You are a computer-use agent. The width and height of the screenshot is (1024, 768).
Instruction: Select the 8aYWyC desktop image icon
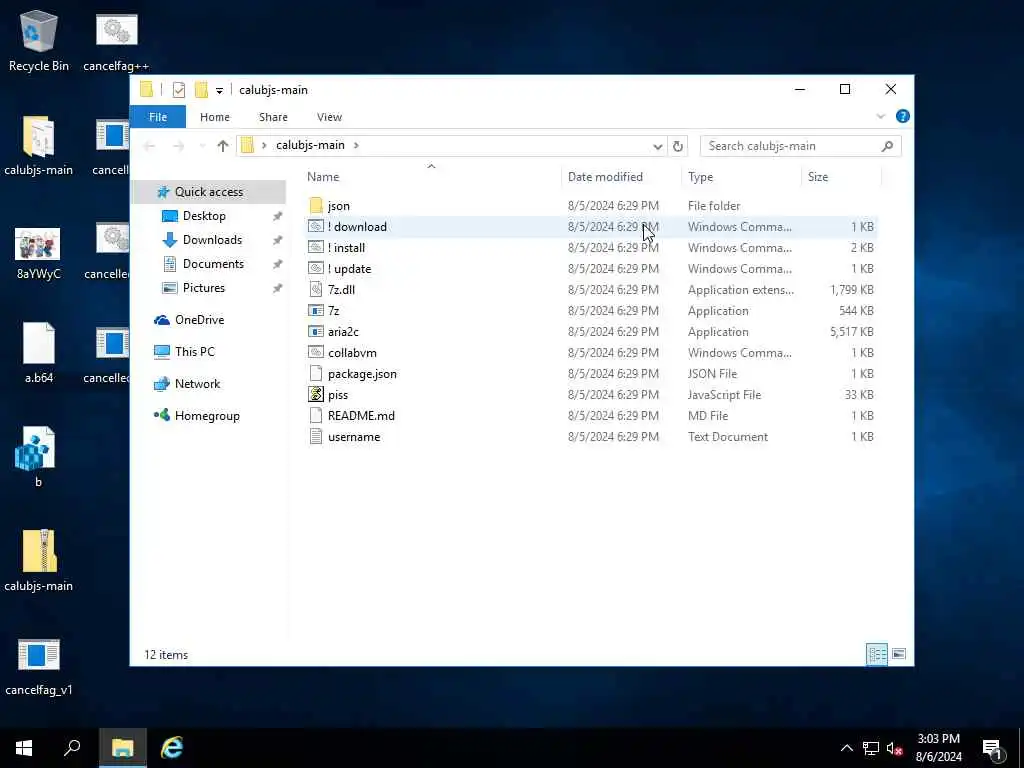coord(39,253)
